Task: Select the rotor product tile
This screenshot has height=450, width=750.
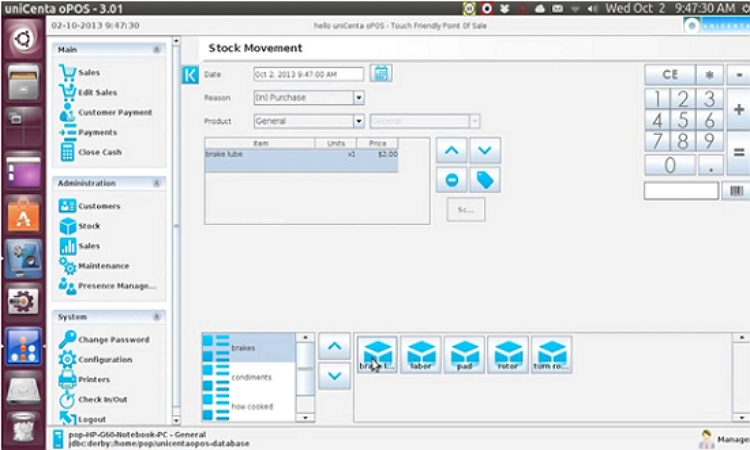Action: (x=508, y=354)
